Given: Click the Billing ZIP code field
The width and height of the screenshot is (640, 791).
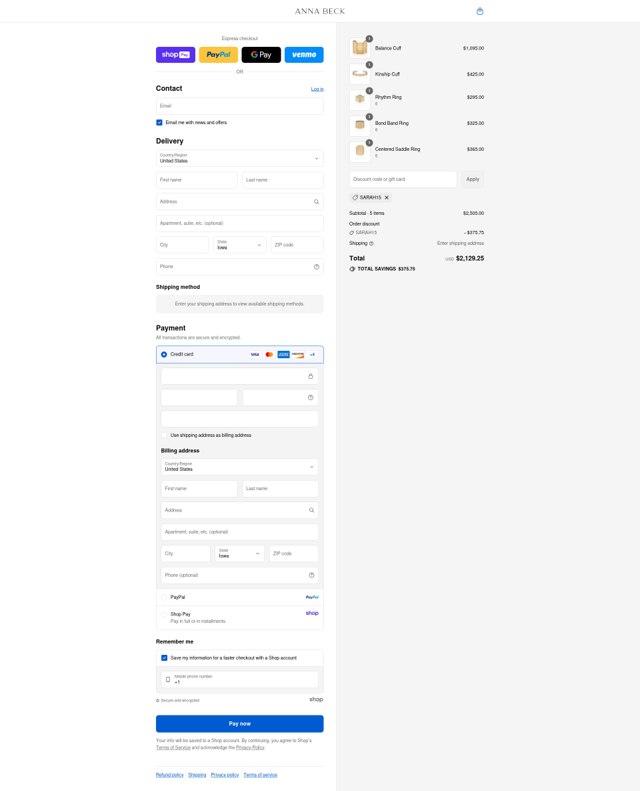Looking at the screenshot, I should (294, 553).
